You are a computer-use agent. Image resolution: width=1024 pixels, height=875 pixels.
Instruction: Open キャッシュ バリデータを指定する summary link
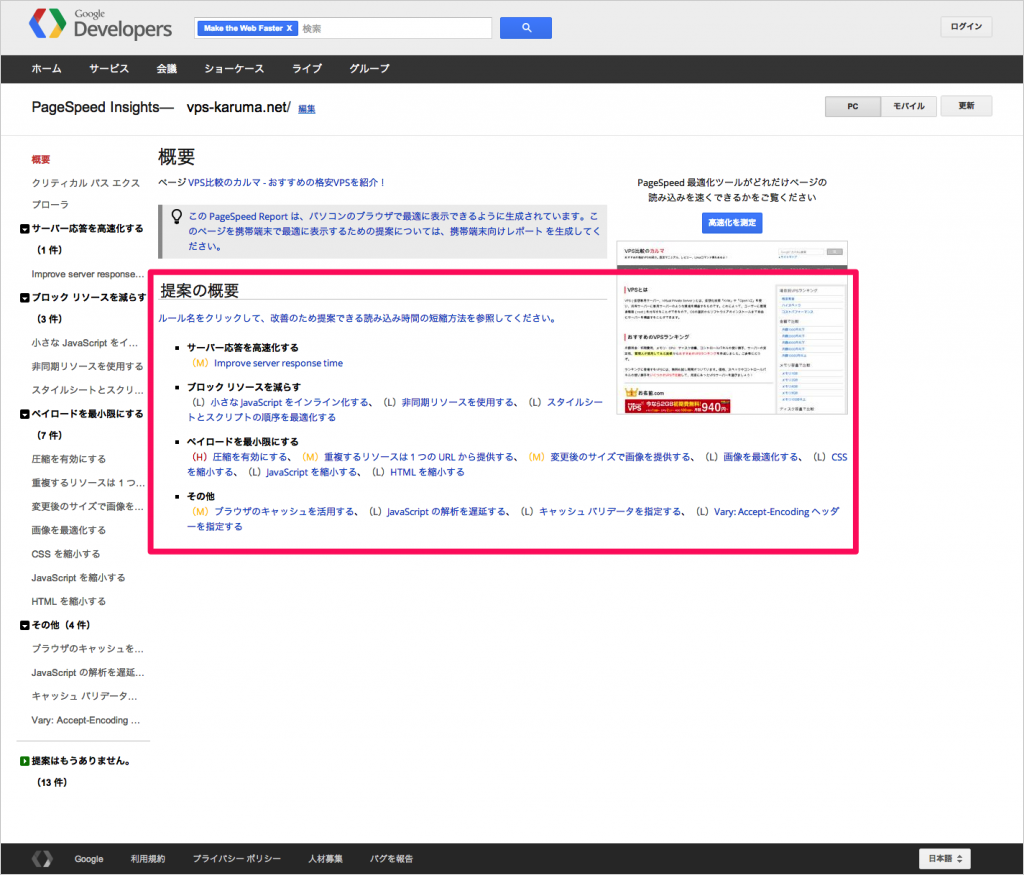610,512
